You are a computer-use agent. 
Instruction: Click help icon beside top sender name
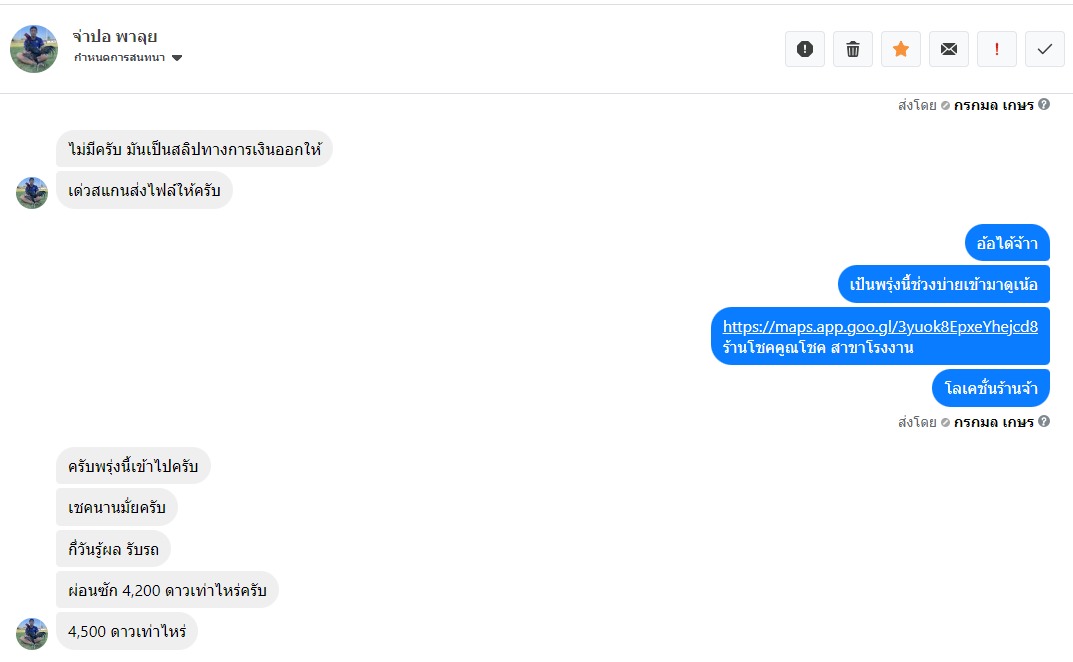click(1044, 104)
